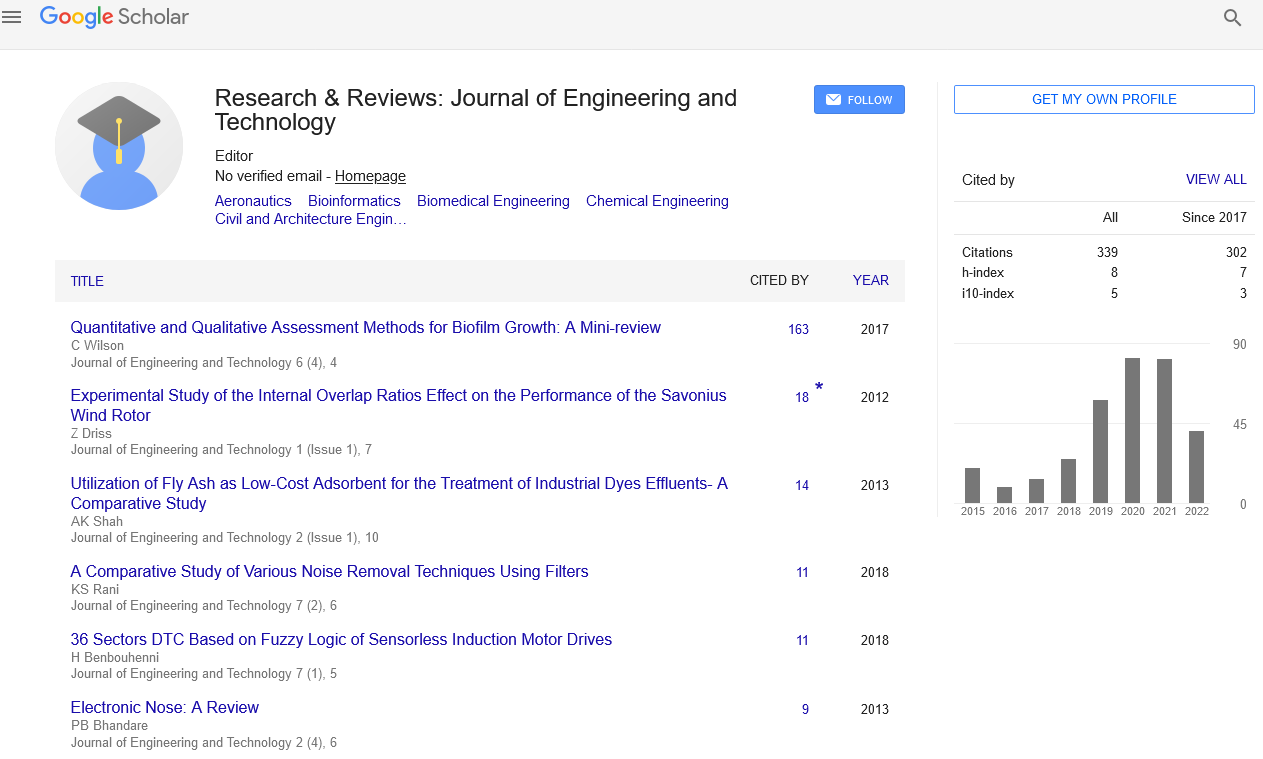Open the Homepage link
Image resolution: width=1263 pixels, height=759 pixels.
(370, 176)
